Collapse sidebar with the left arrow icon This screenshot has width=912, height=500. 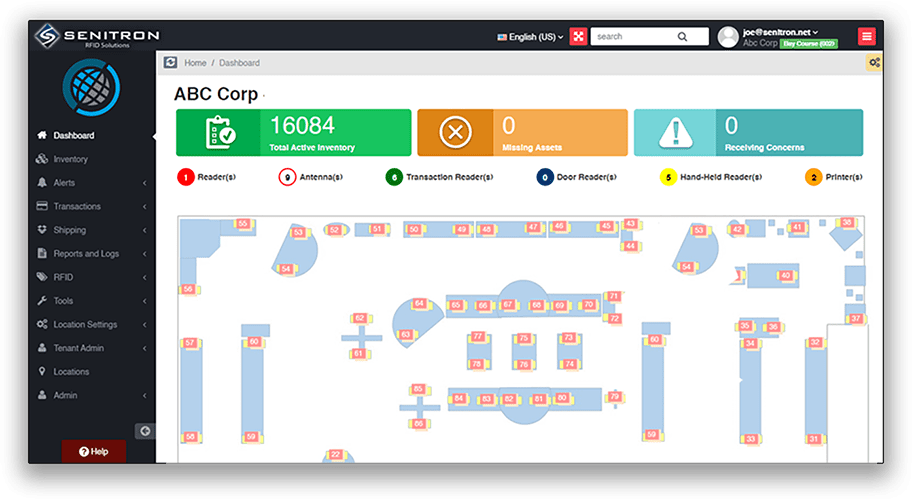click(x=145, y=431)
